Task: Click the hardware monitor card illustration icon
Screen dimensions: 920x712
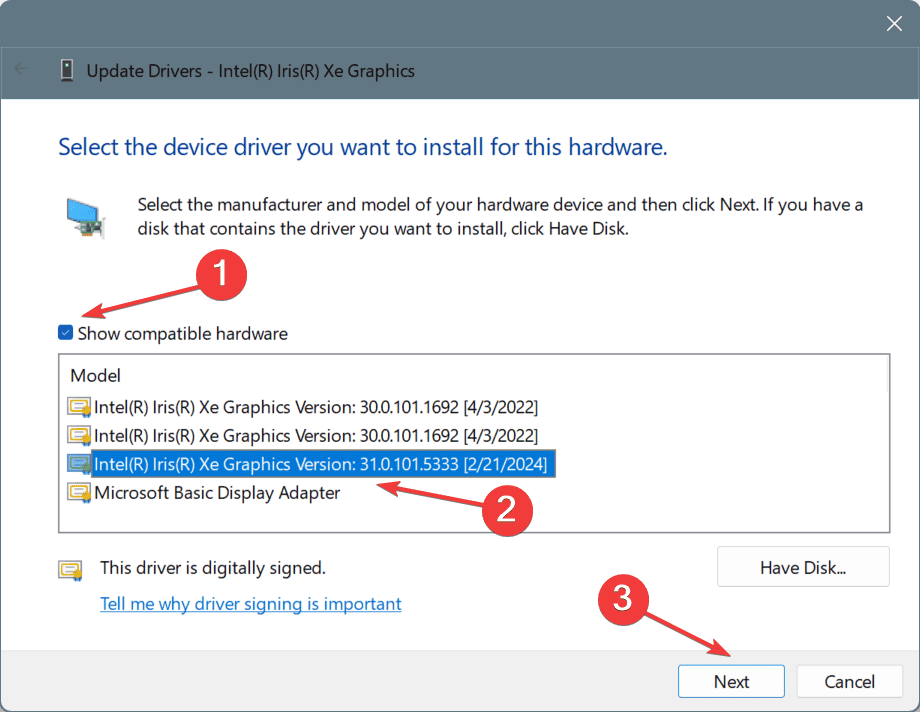Action: [x=86, y=218]
